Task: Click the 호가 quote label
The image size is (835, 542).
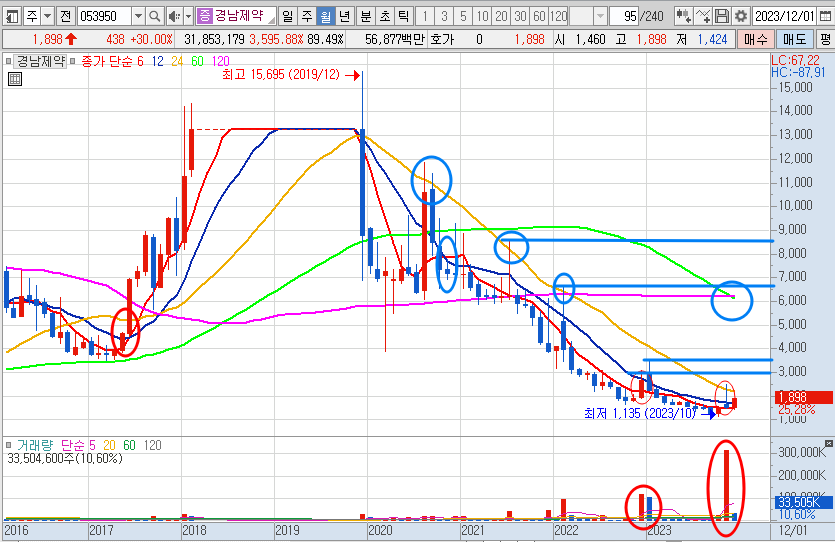Action: (442, 39)
